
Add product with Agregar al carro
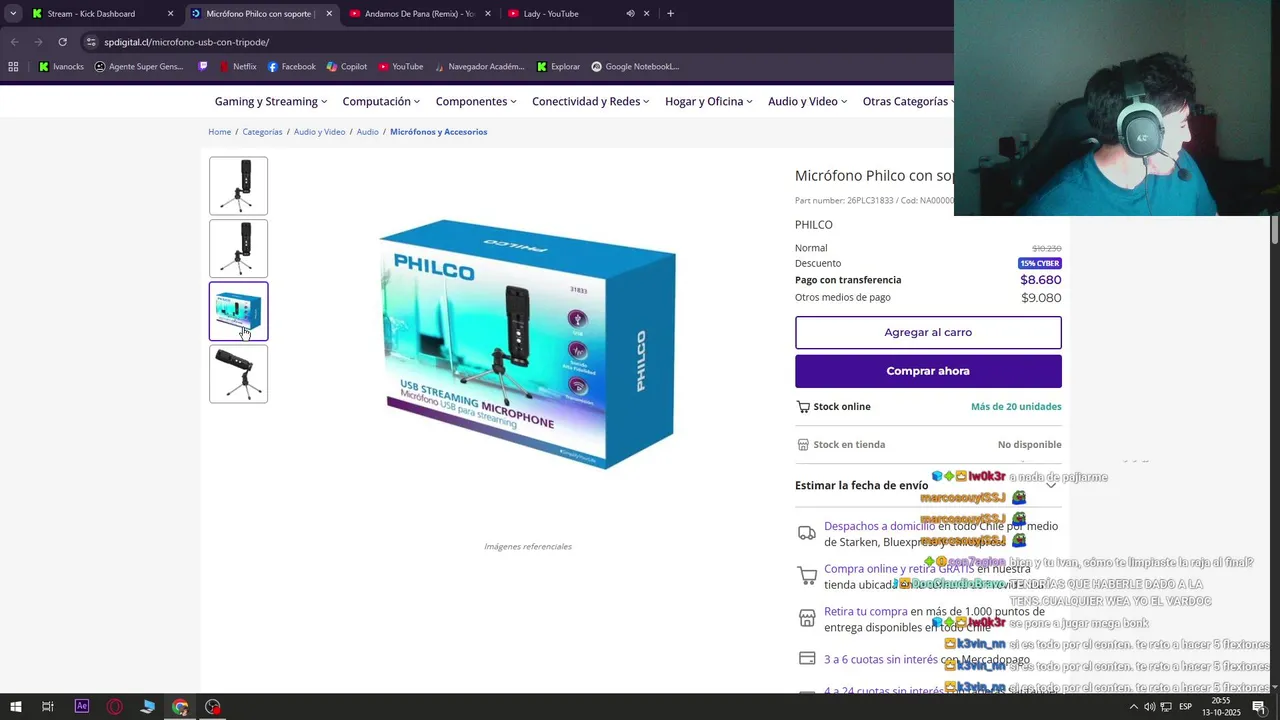[928, 332]
